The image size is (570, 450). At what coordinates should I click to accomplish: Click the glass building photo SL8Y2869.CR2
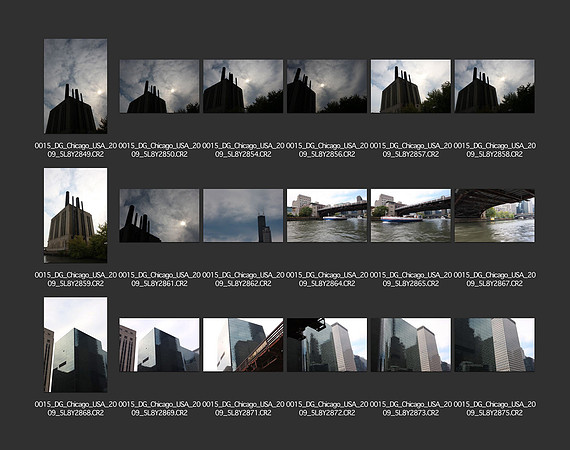pyautogui.click(x=160, y=345)
